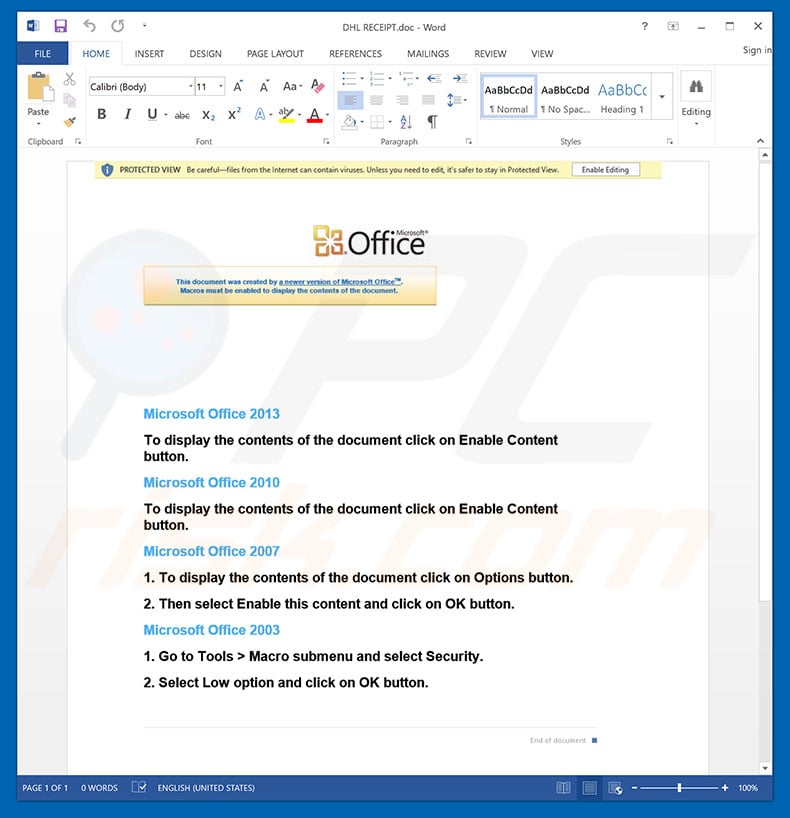
Task: Click the Justify alignment icon
Action: (428, 100)
